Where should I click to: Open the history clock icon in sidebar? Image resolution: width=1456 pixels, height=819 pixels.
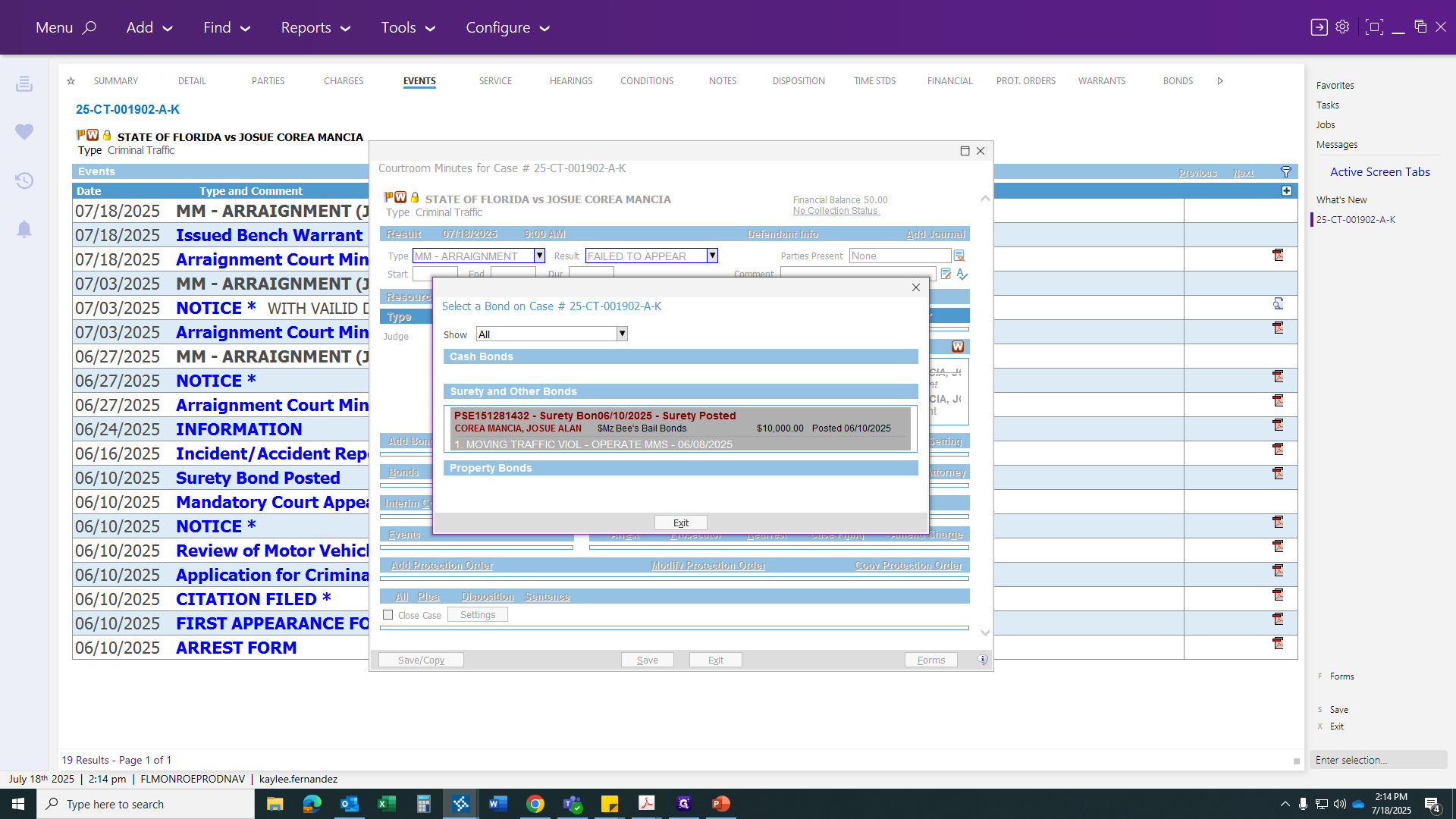pos(24,180)
